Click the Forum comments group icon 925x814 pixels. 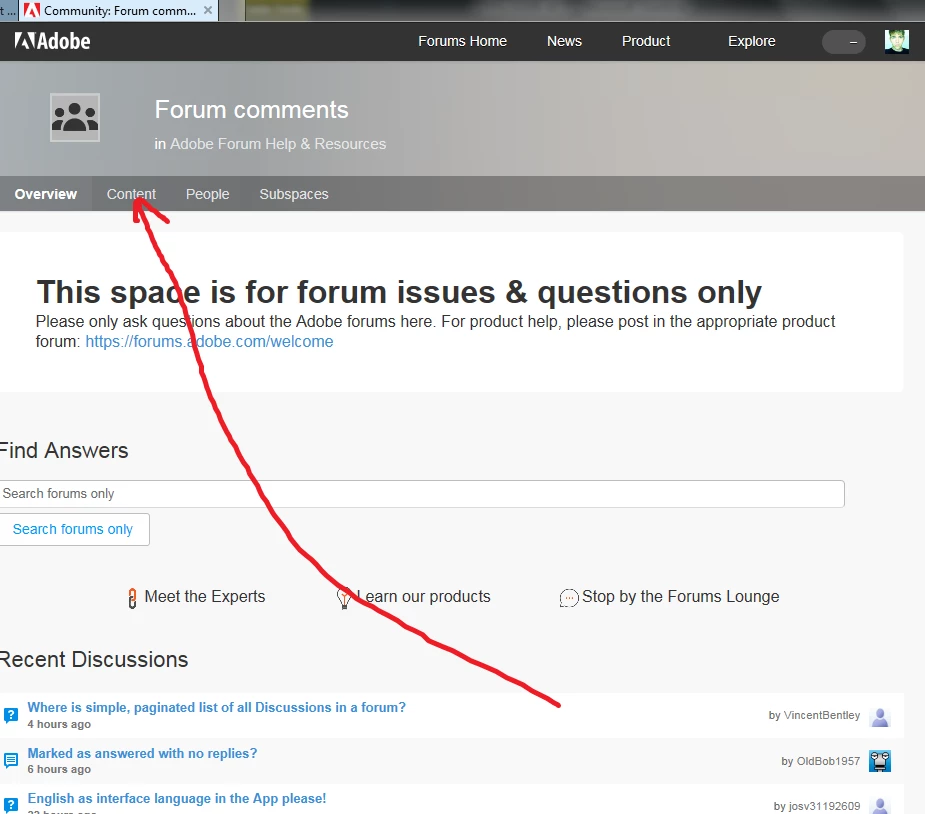75,117
